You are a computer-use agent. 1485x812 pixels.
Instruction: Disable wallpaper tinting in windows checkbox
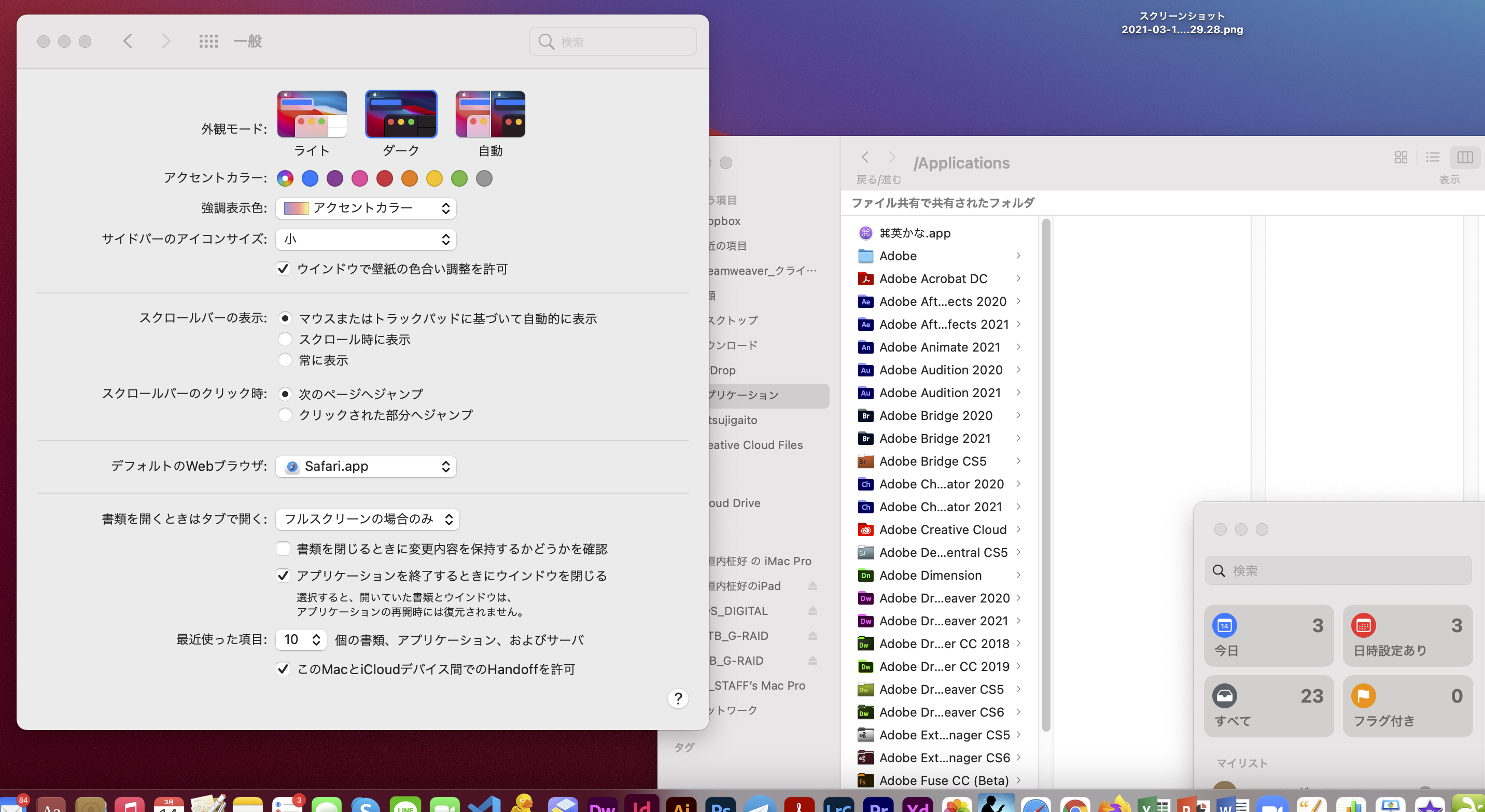[283, 269]
